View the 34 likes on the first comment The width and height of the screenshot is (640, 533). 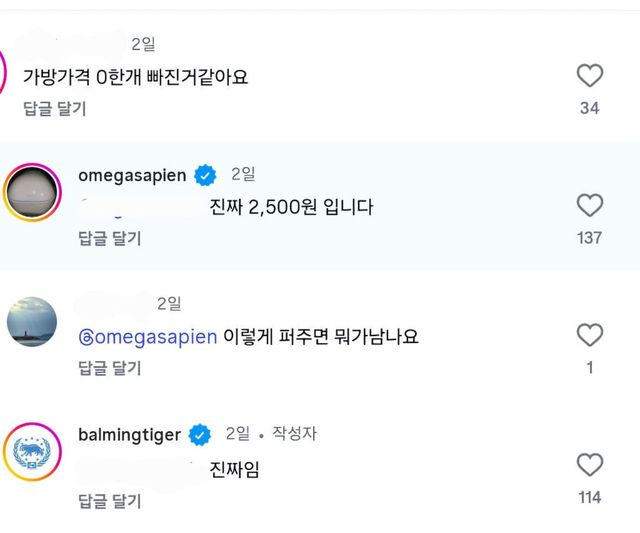coord(590,108)
